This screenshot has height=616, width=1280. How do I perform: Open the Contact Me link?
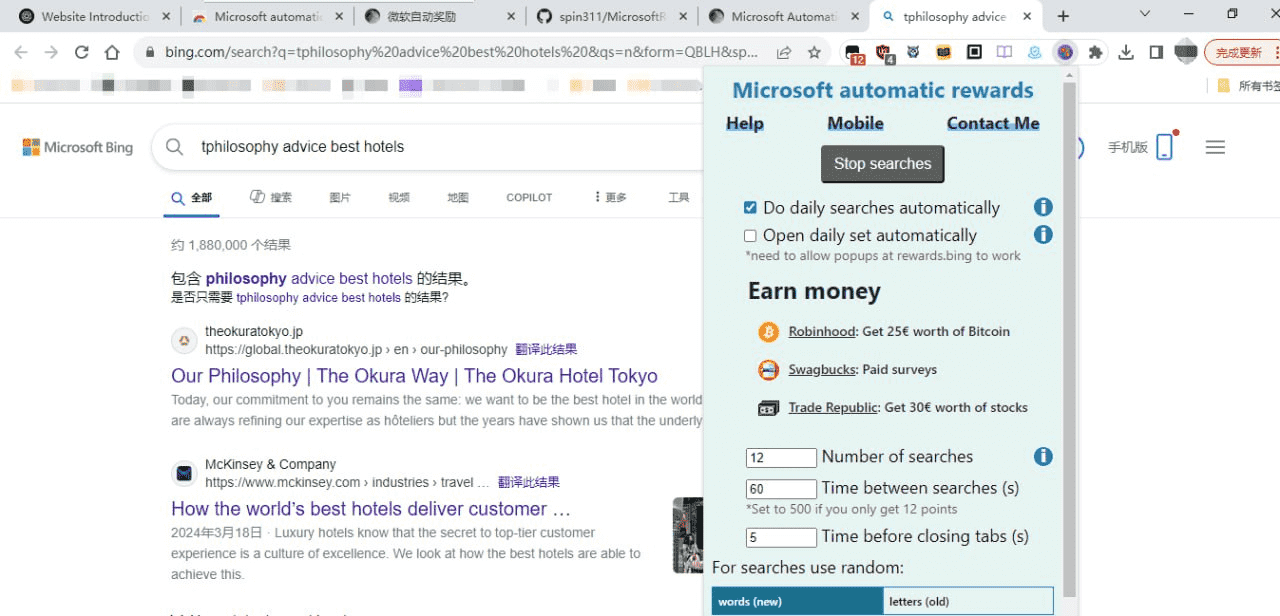click(x=993, y=123)
